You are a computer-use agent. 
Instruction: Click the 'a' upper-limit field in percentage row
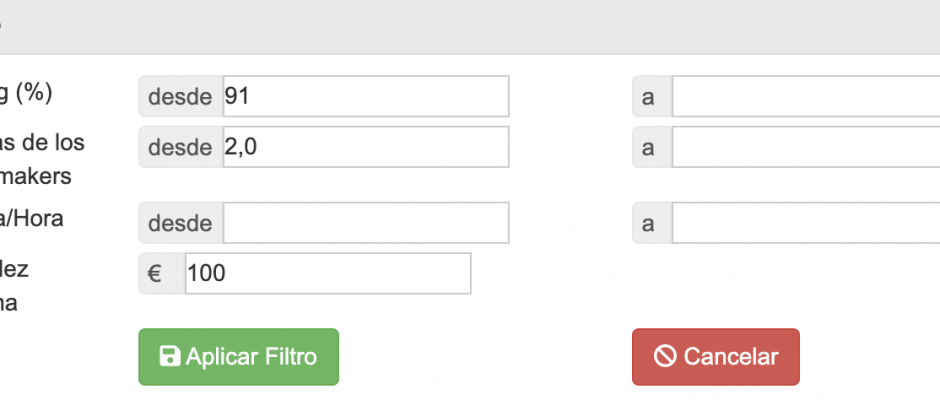(805, 97)
